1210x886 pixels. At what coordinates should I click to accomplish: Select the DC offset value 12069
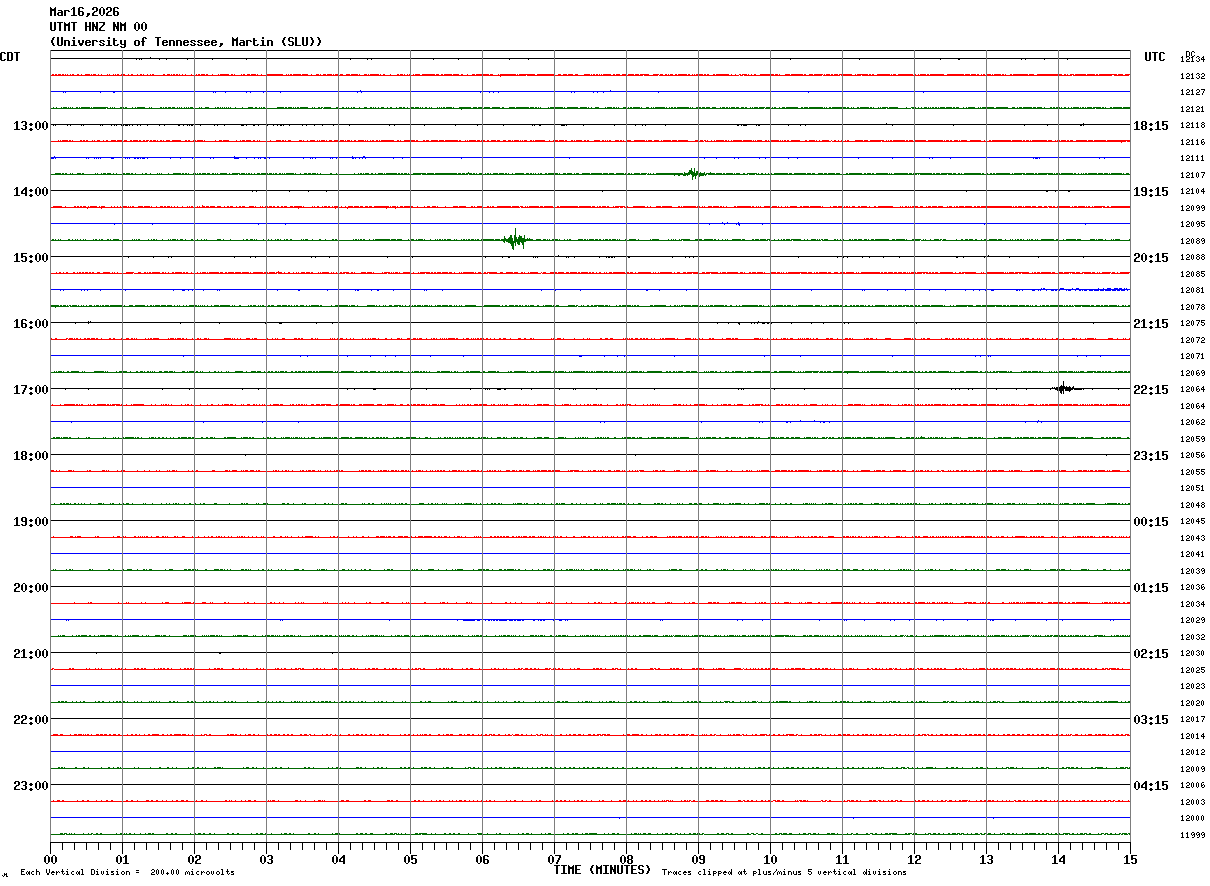coord(1192,373)
